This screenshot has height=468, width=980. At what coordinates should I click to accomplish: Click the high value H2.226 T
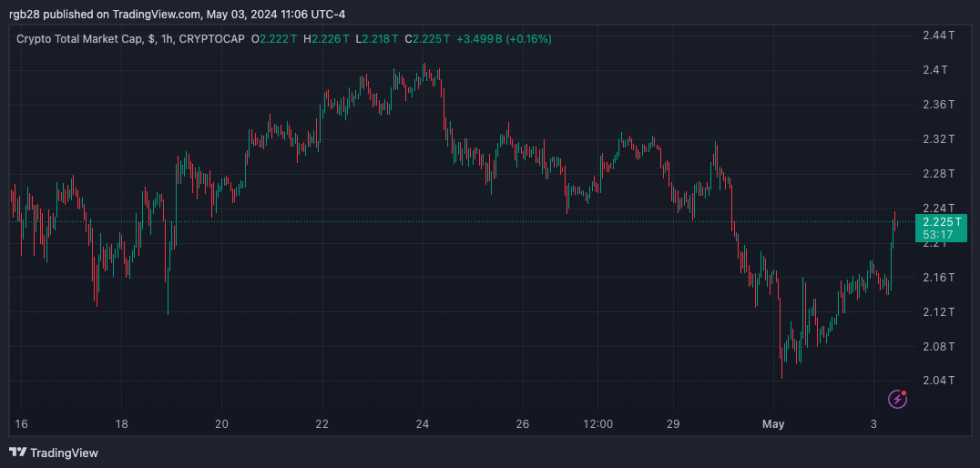[326, 39]
